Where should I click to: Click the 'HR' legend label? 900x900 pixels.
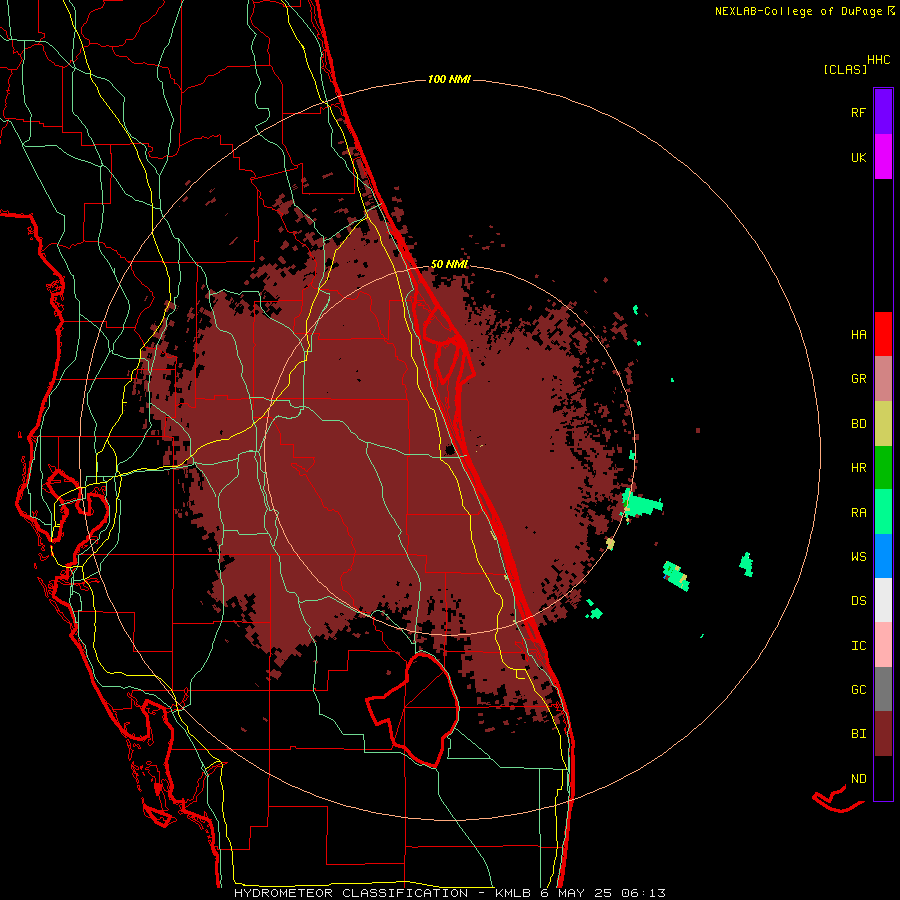tap(858, 468)
